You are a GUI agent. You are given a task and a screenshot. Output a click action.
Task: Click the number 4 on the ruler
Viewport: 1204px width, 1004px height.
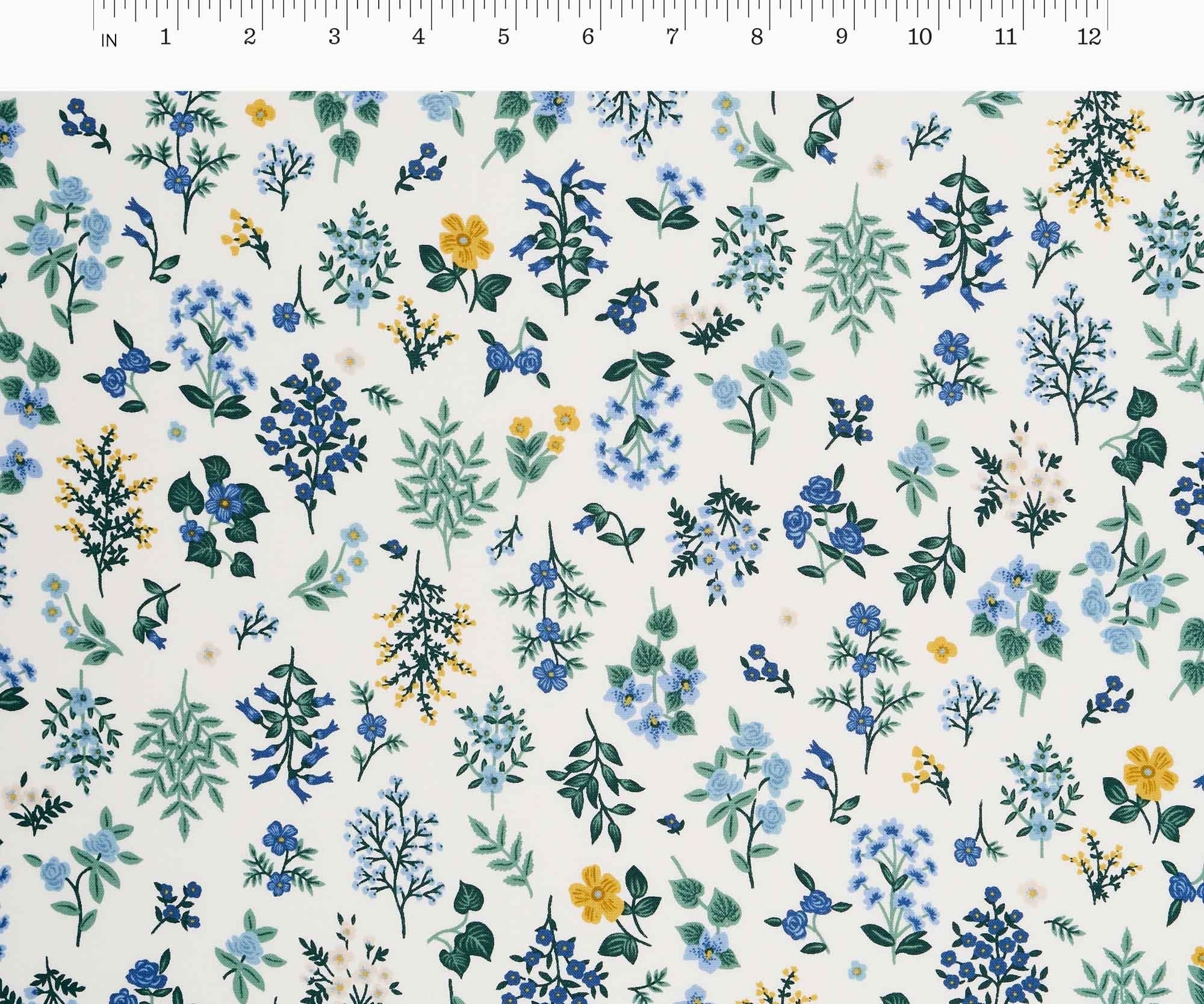(x=419, y=37)
